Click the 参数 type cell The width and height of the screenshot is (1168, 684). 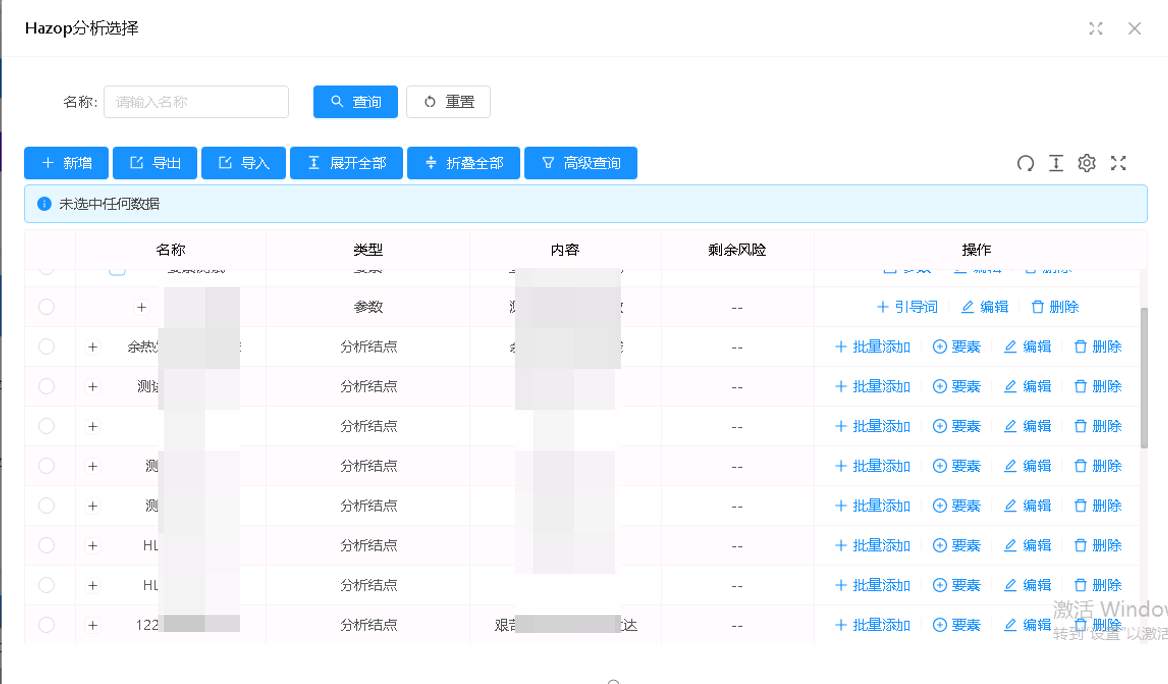[x=368, y=307]
